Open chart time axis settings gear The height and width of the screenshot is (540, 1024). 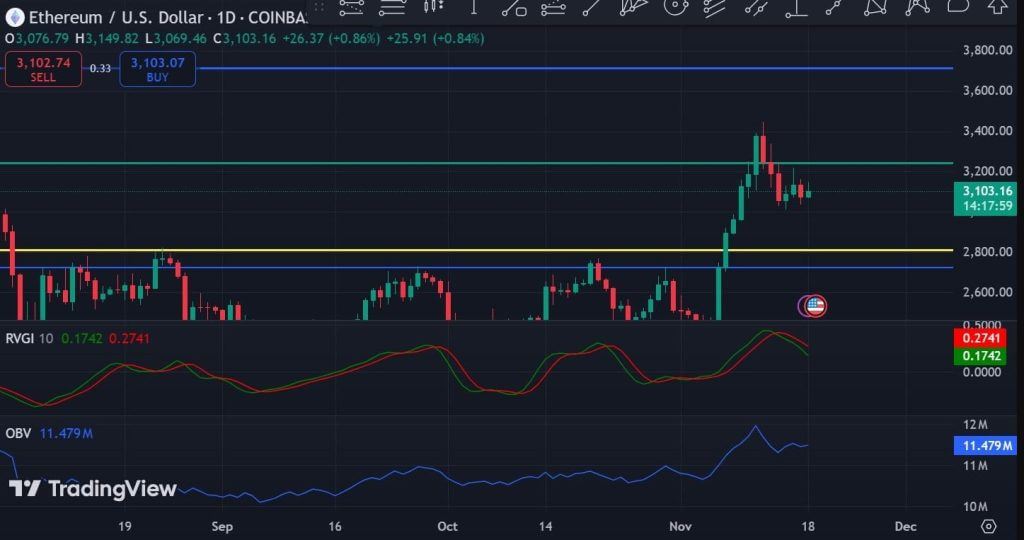(989, 526)
